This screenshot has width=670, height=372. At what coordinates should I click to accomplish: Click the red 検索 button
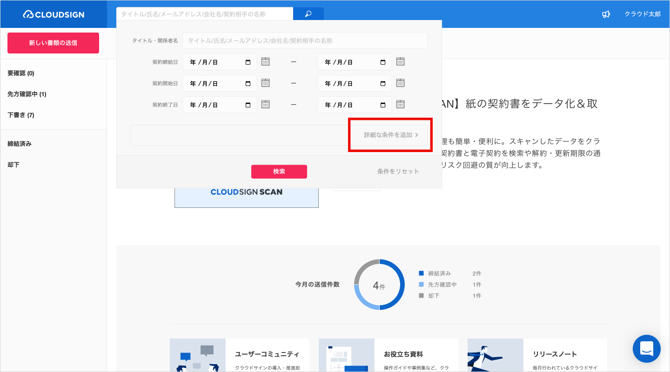coord(279,171)
